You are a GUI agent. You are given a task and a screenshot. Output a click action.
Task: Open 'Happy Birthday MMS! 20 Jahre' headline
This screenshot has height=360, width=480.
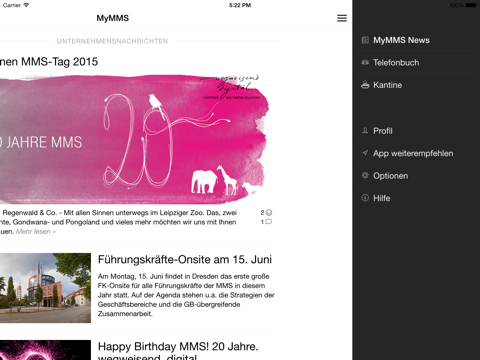178,351
